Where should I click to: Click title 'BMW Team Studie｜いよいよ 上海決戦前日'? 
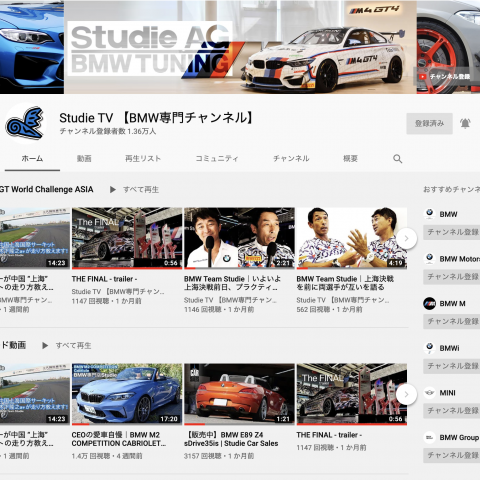232,283
